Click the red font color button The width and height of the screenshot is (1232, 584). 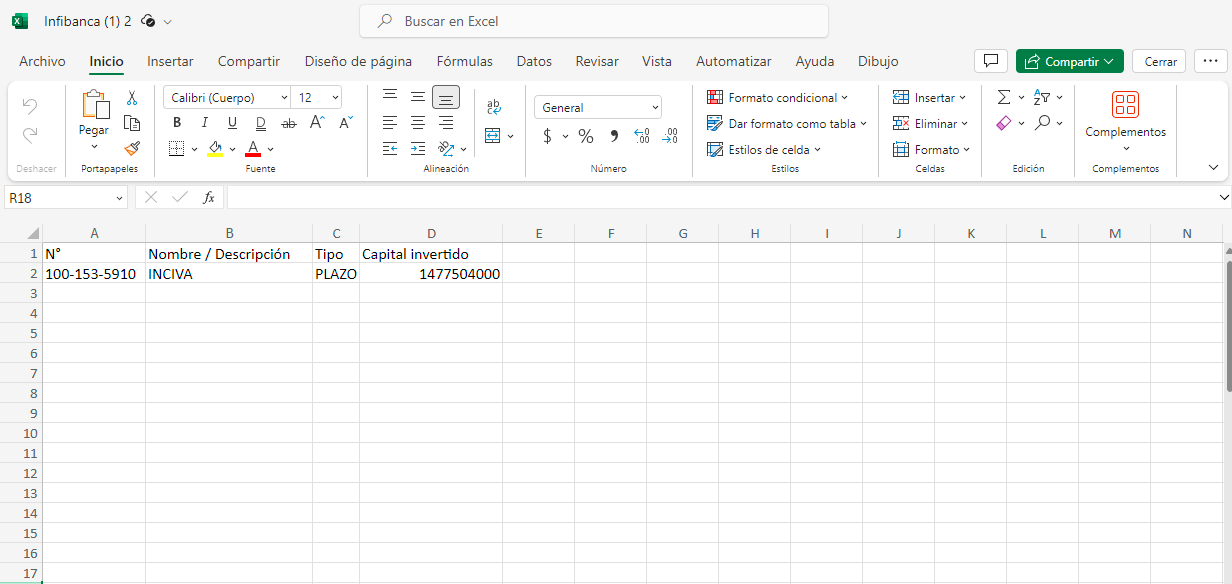point(253,149)
